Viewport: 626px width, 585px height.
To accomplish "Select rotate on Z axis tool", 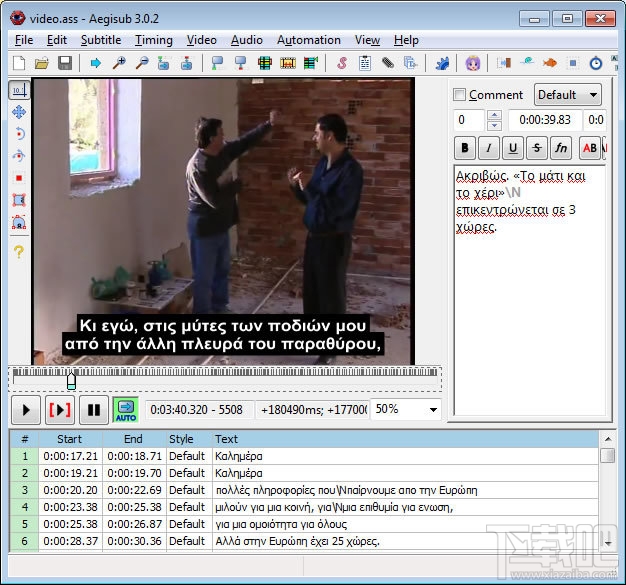I will pyautogui.click(x=19, y=134).
